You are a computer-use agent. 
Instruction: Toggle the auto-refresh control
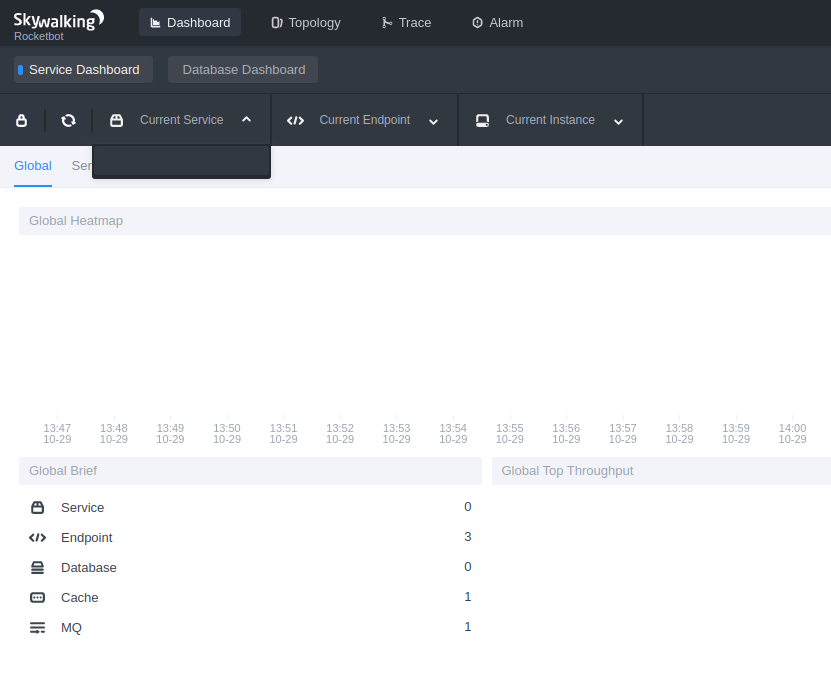(68, 120)
